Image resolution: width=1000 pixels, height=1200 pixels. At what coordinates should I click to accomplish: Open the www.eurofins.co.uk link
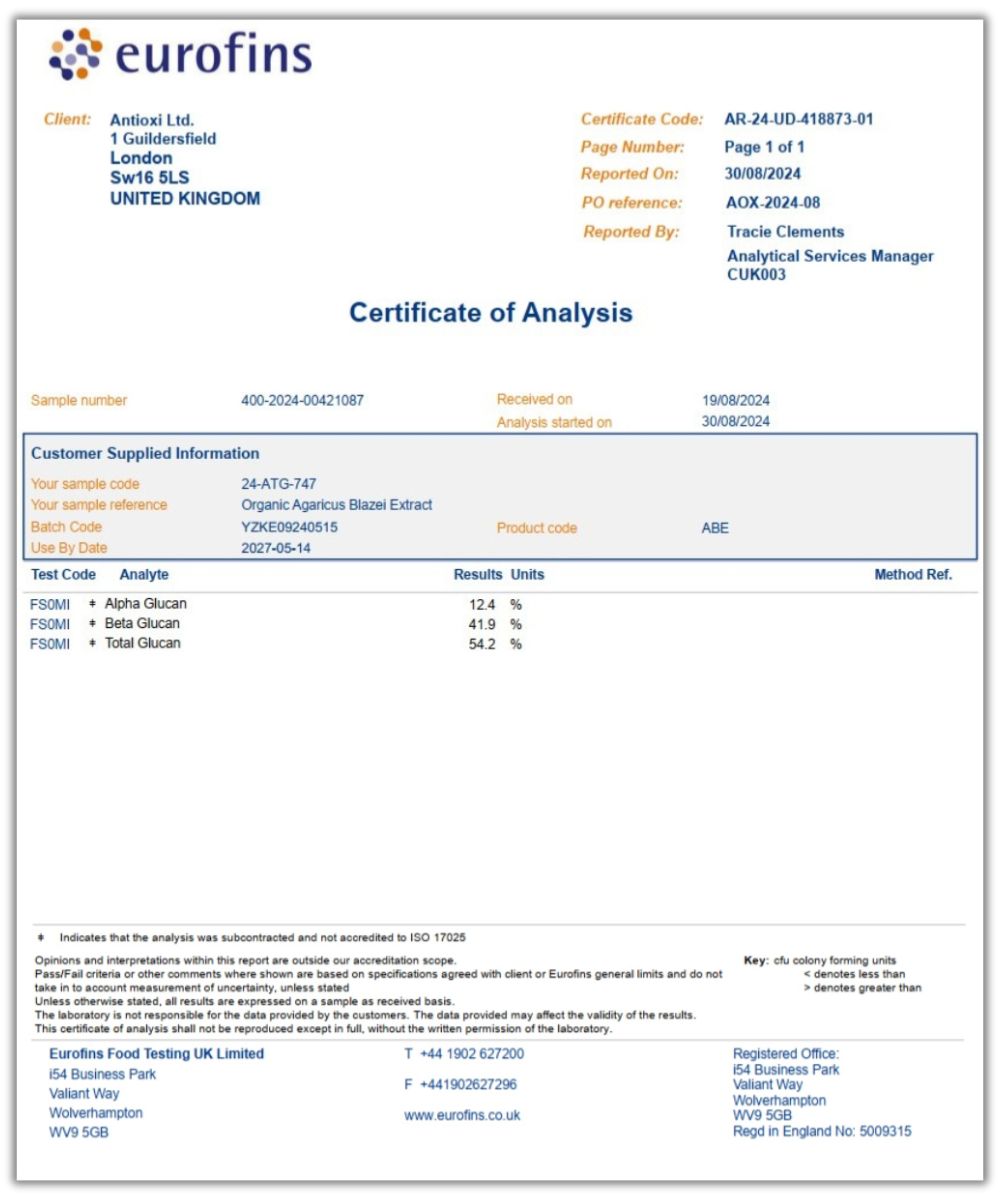[462, 1115]
